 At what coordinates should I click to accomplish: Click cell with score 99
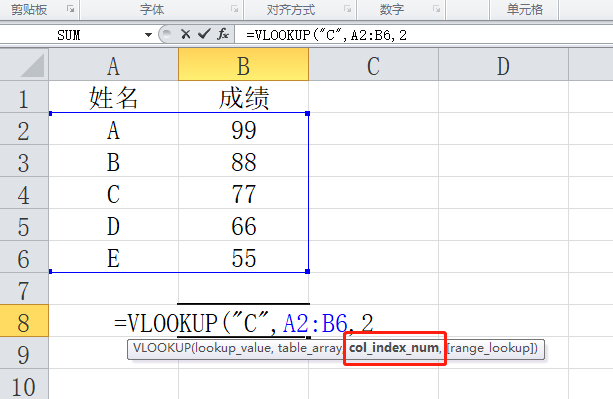pos(243,129)
